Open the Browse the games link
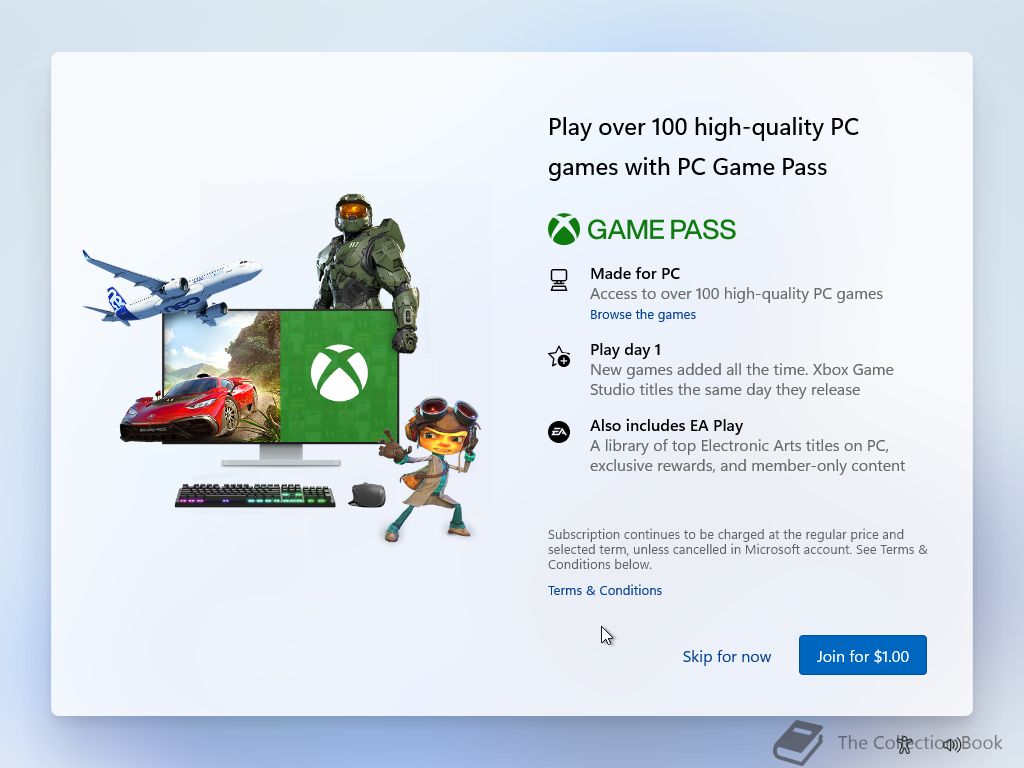 643,315
